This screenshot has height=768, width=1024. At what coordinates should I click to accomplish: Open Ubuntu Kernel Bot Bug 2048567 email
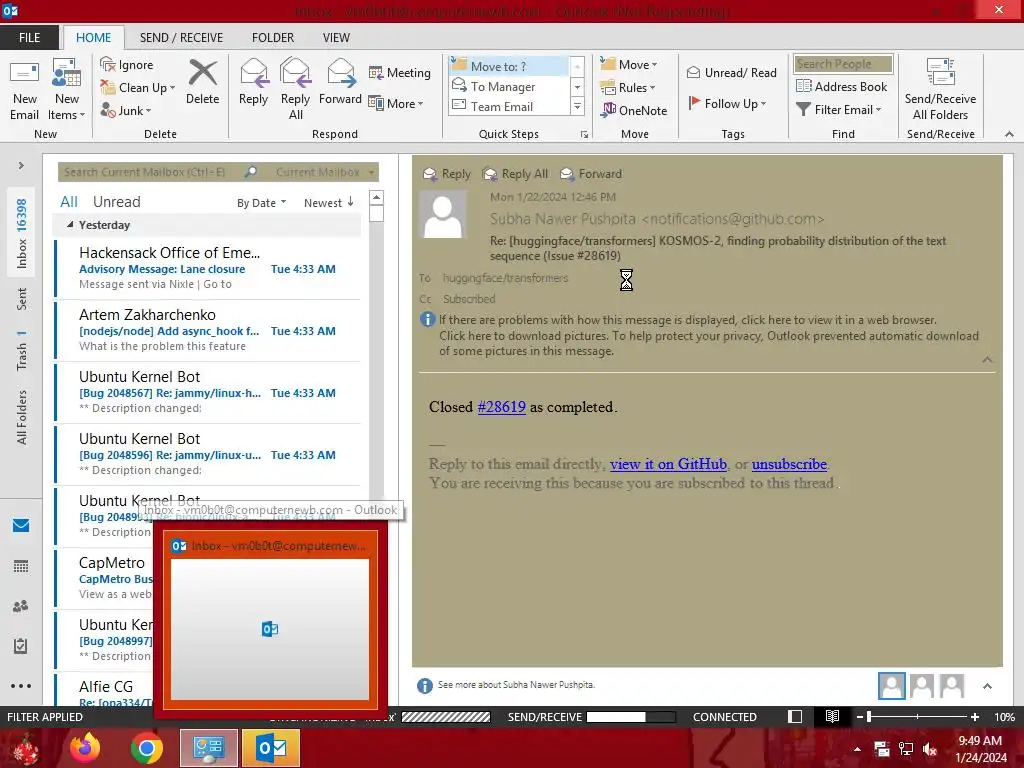point(208,392)
